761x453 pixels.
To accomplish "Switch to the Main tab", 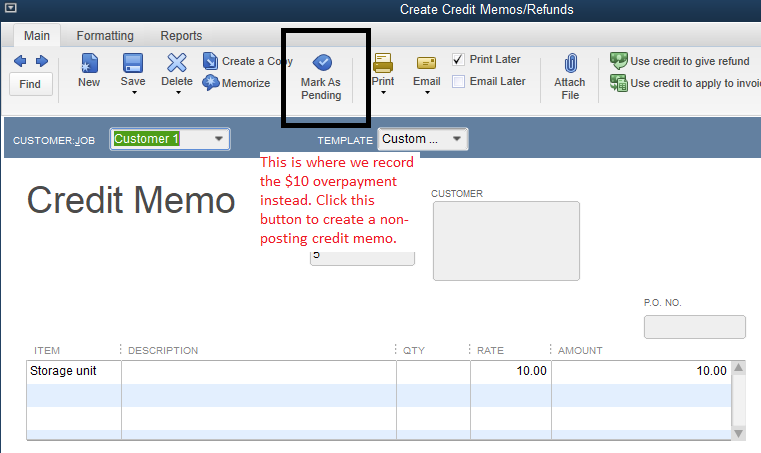I will tap(37, 36).
